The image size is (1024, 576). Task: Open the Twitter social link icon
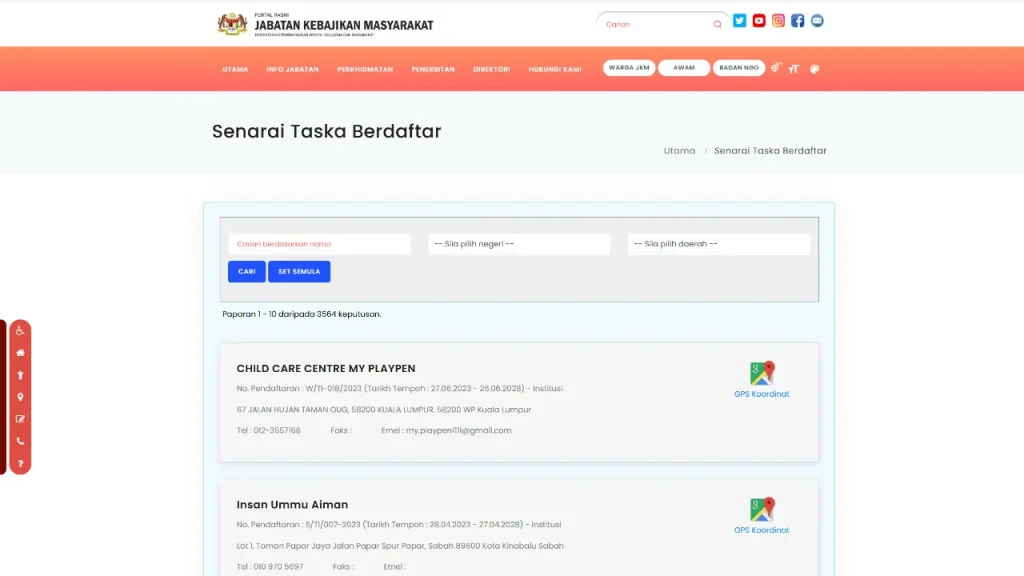click(x=739, y=21)
